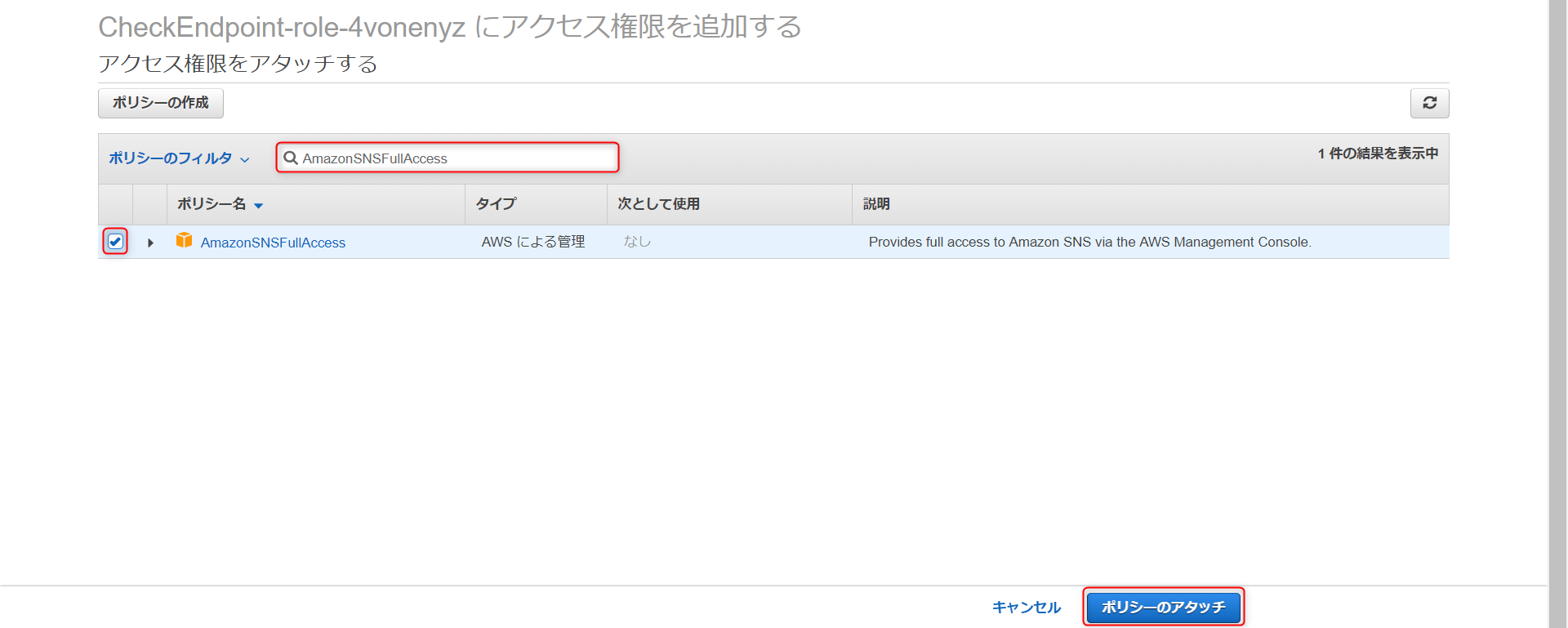
Task: Focus the policy search field containing AmazonSNSFullAccess
Action: point(448,158)
